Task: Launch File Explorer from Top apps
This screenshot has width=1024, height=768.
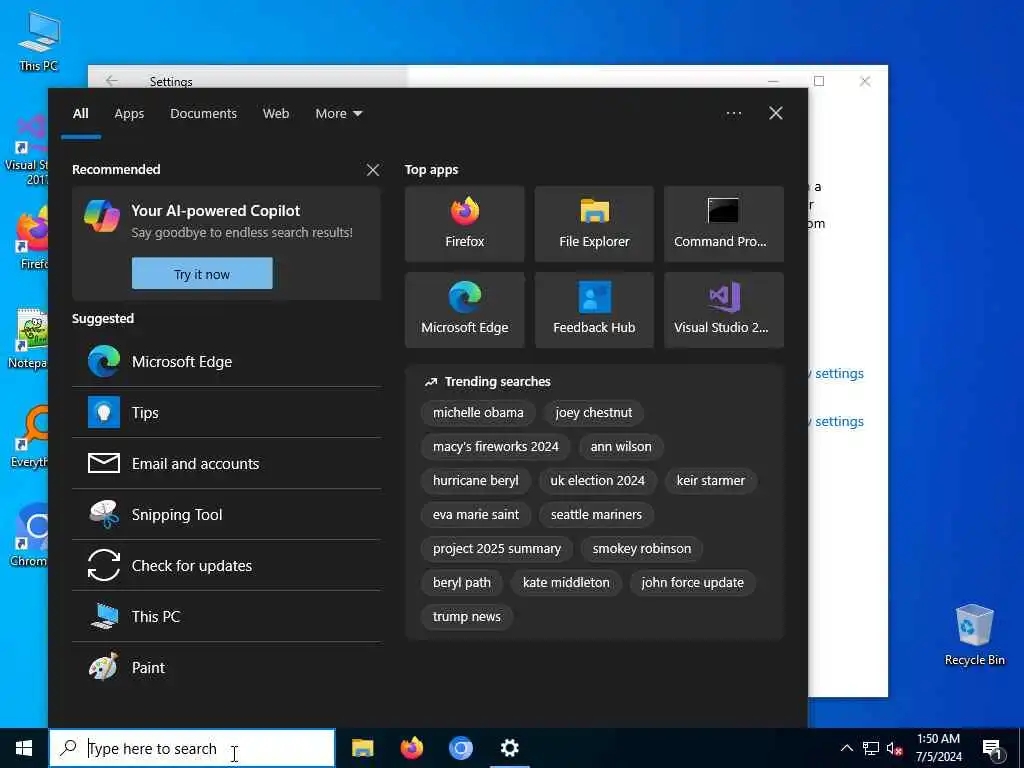Action: (594, 224)
